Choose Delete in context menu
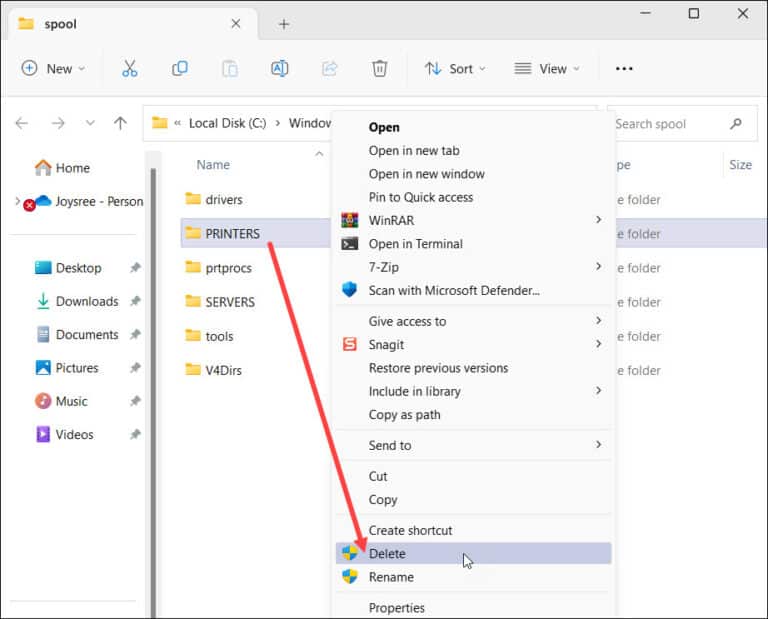 [x=473, y=553]
